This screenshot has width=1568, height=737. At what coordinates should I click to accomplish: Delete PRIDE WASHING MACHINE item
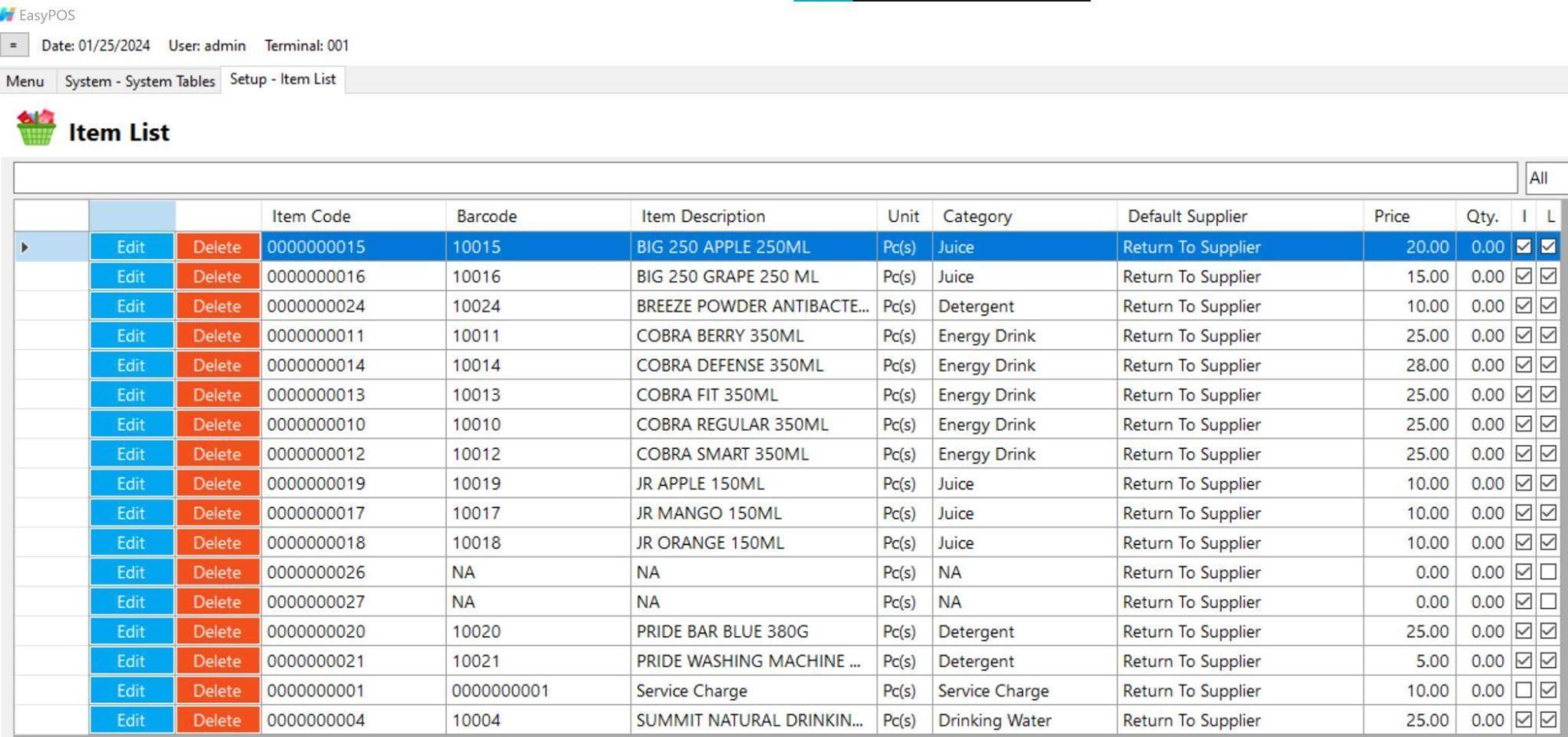click(217, 661)
